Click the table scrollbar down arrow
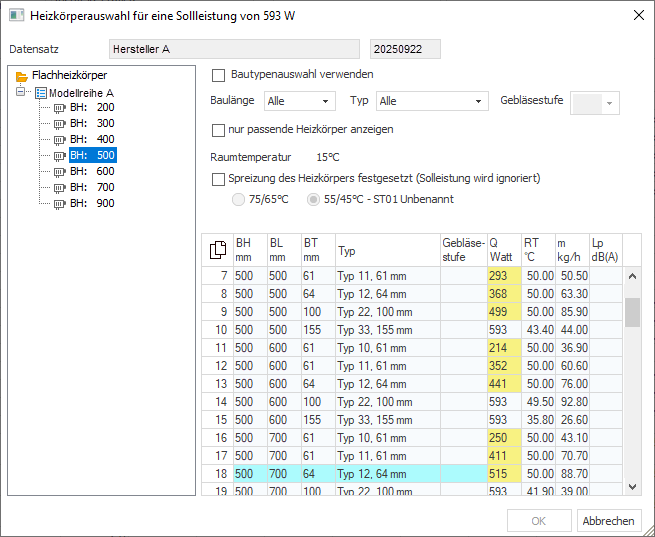 click(632, 487)
